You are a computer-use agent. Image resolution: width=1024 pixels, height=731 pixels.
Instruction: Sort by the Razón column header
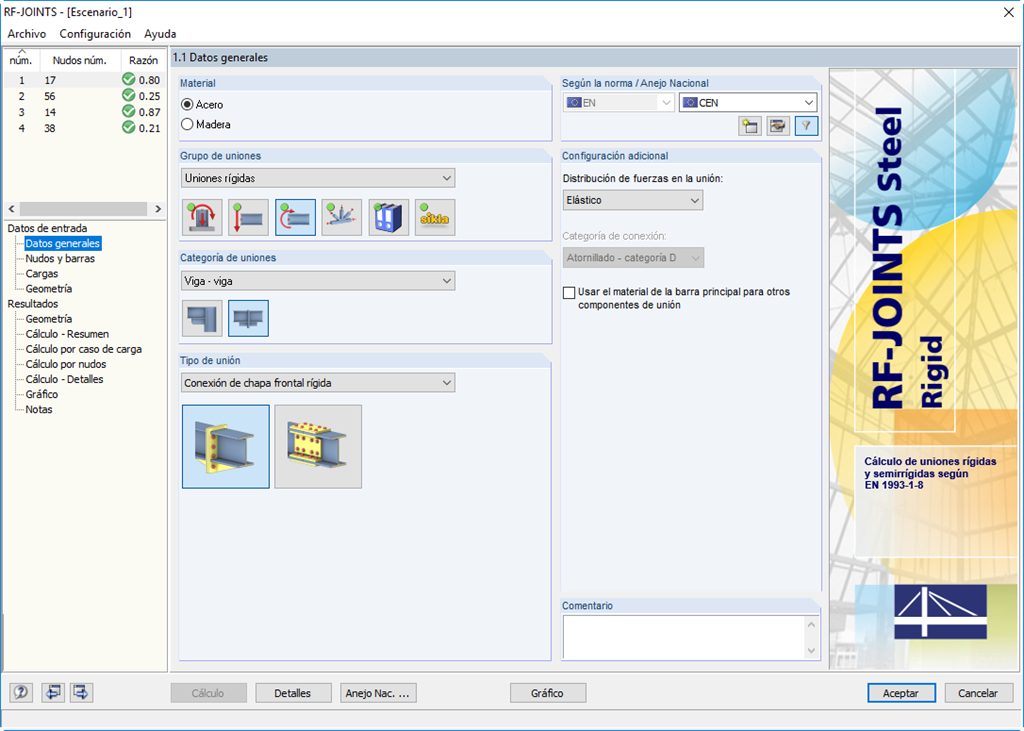point(143,60)
